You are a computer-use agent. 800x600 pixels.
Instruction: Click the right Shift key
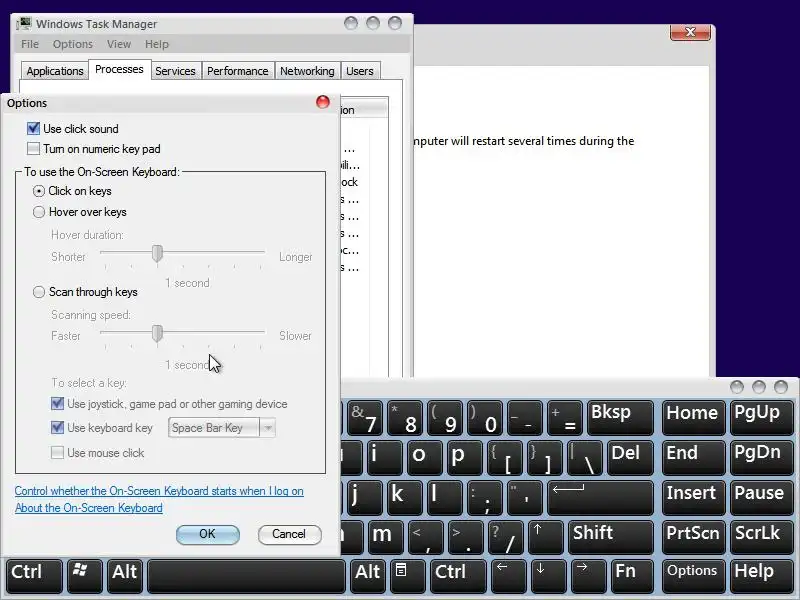point(611,536)
